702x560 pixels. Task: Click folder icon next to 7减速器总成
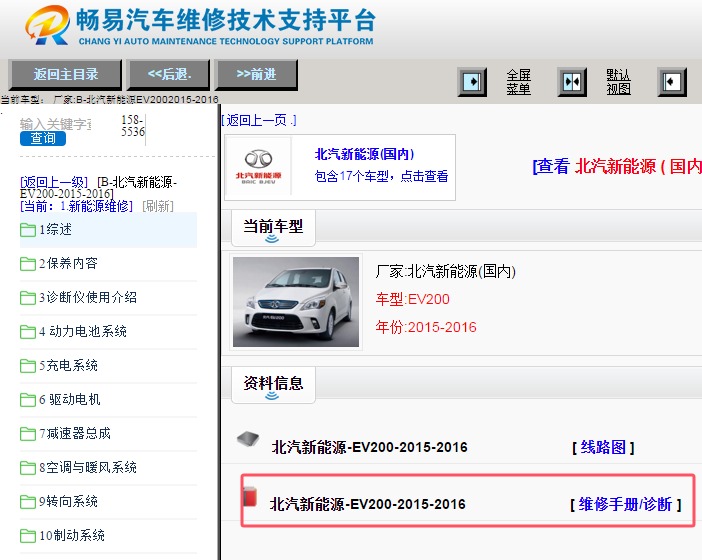pos(28,434)
